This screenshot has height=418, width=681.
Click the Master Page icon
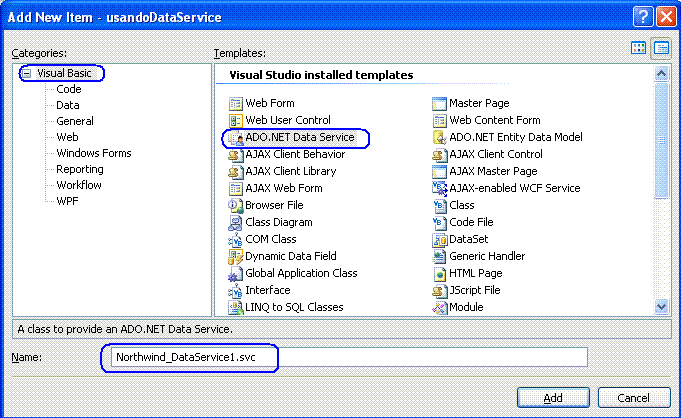[x=439, y=103]
